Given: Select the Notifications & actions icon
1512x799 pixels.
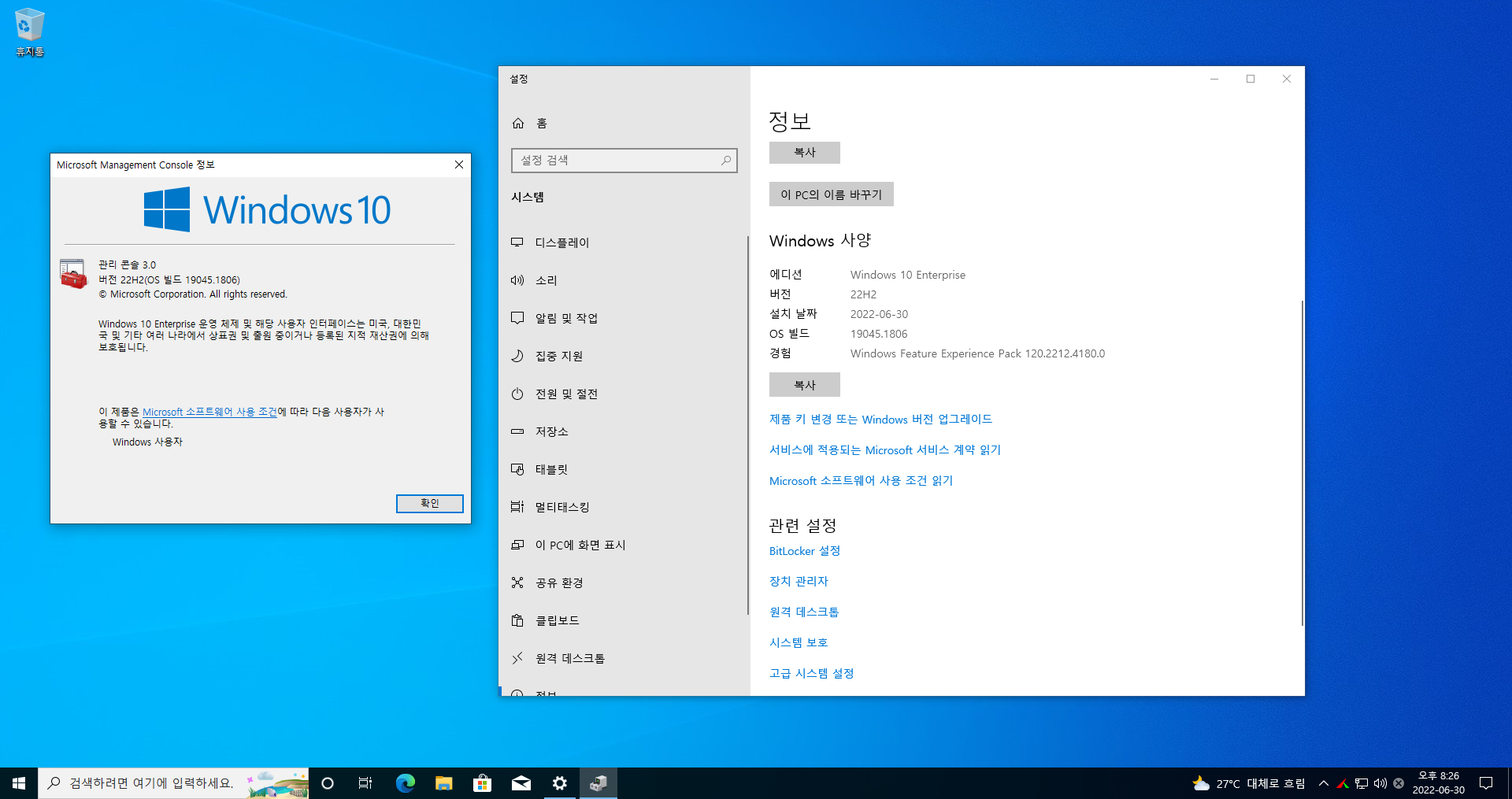Looking at the screenshot, I should coord(517,318).
